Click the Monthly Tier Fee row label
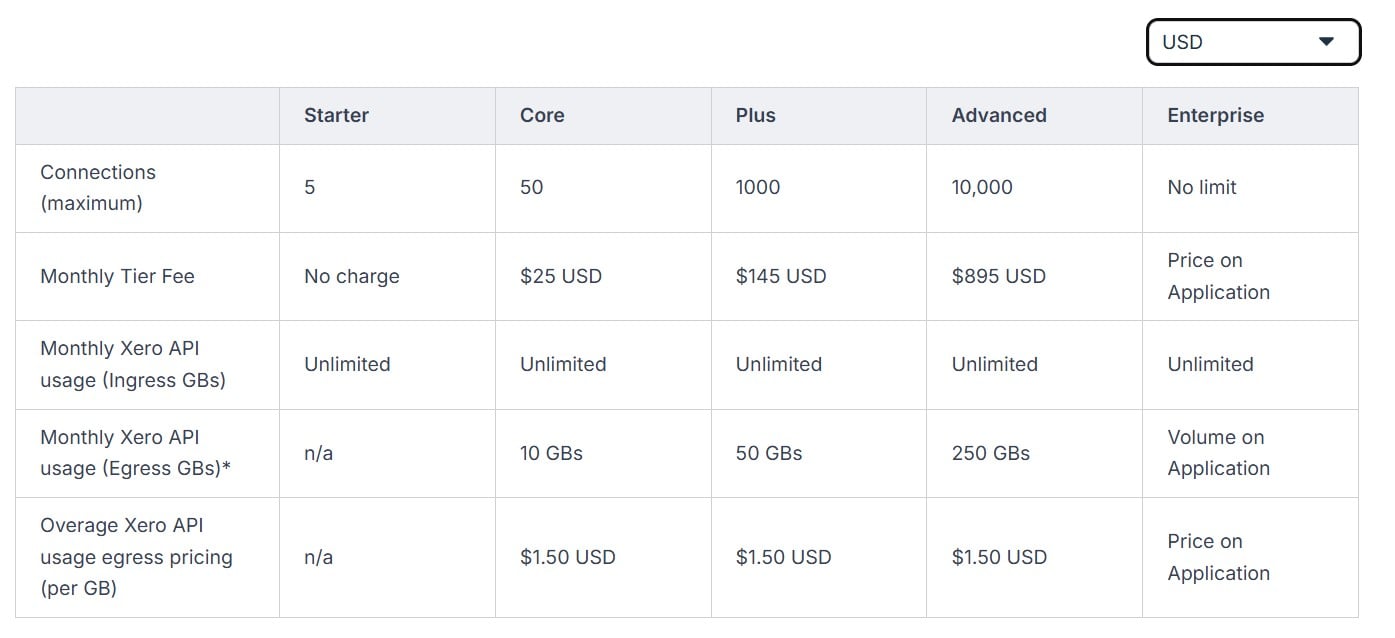Image resolution: width=1395 pixels, height=638 pixels. 117,276
